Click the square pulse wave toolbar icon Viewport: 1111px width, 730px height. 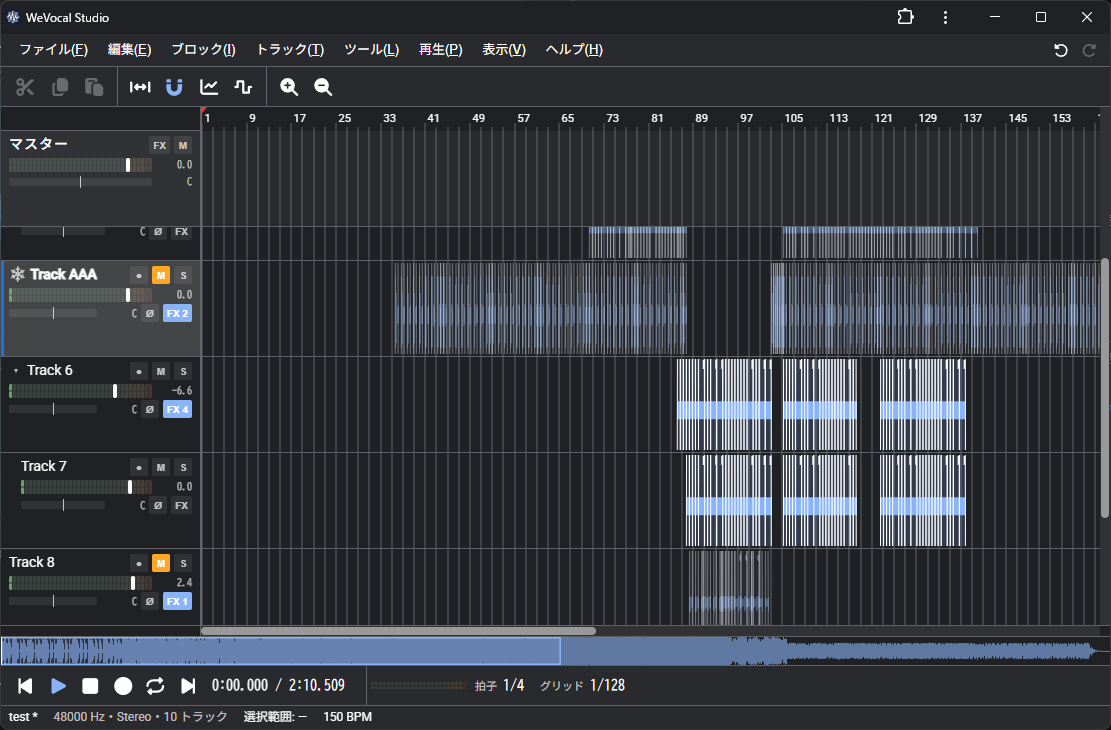click(x=243, y=87)
